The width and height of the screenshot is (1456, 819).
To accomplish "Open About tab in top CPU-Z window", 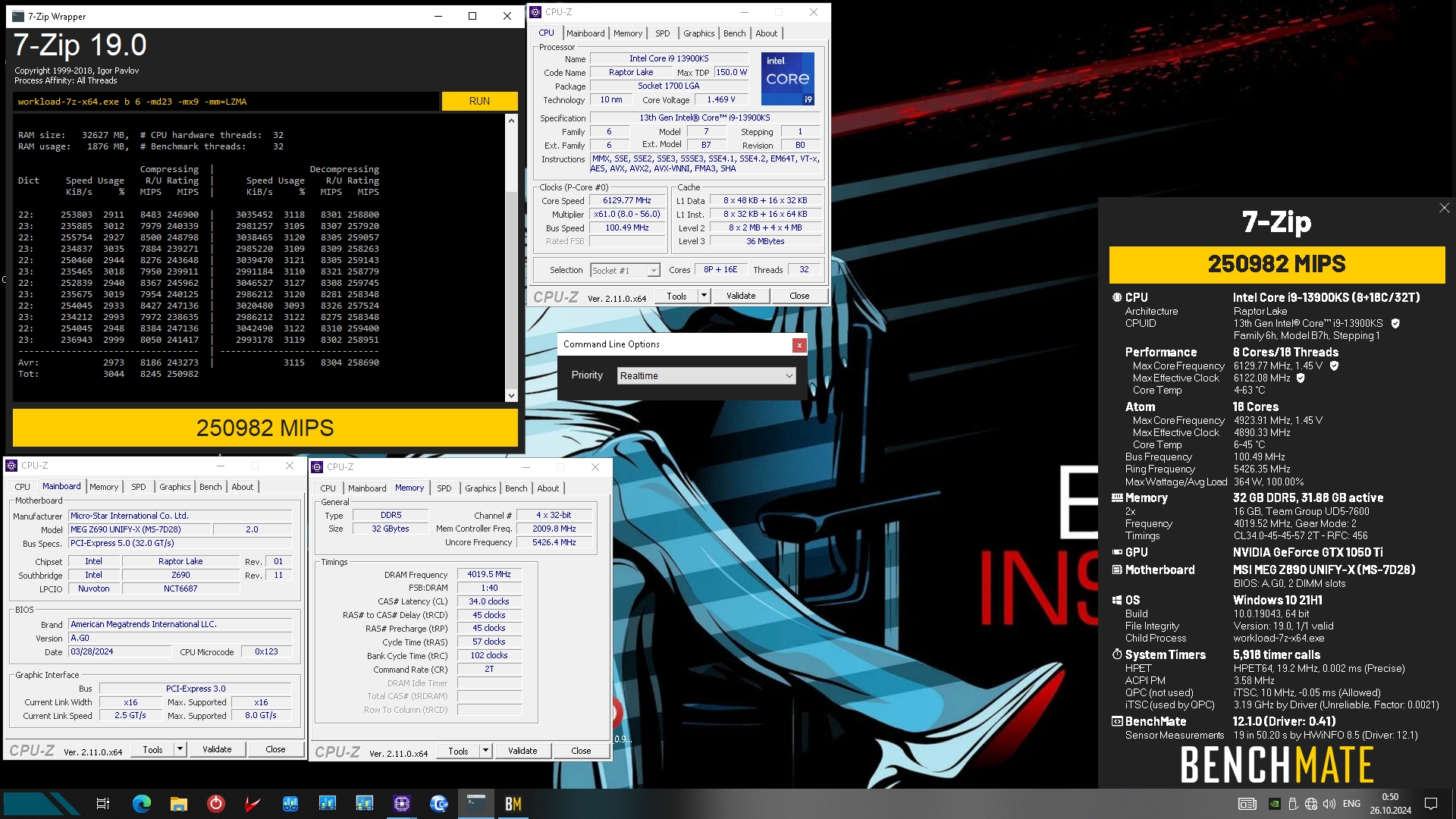I will point(766,33).
